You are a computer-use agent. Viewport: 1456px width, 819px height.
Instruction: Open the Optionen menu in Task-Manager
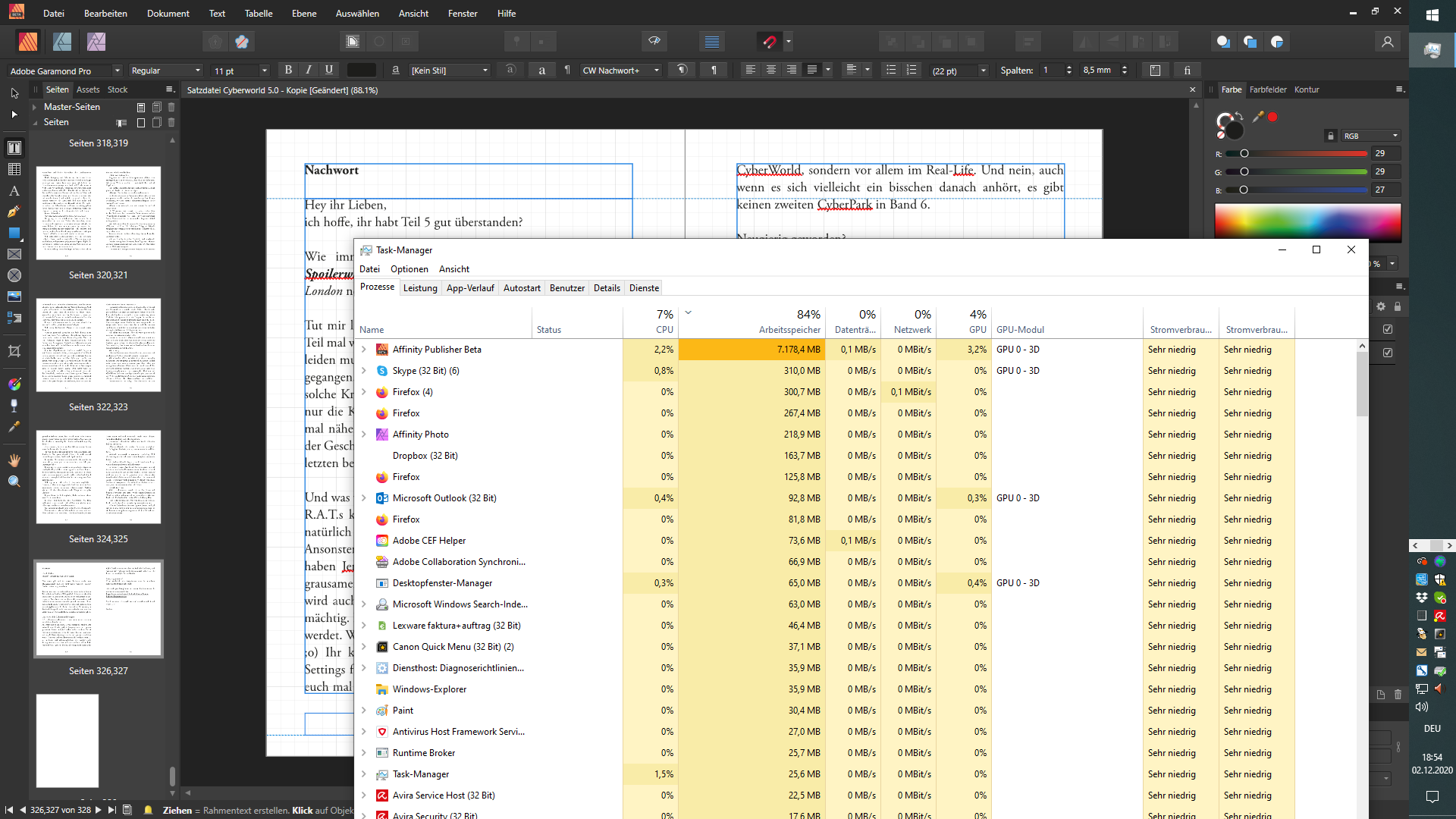(x=409, y=269)
